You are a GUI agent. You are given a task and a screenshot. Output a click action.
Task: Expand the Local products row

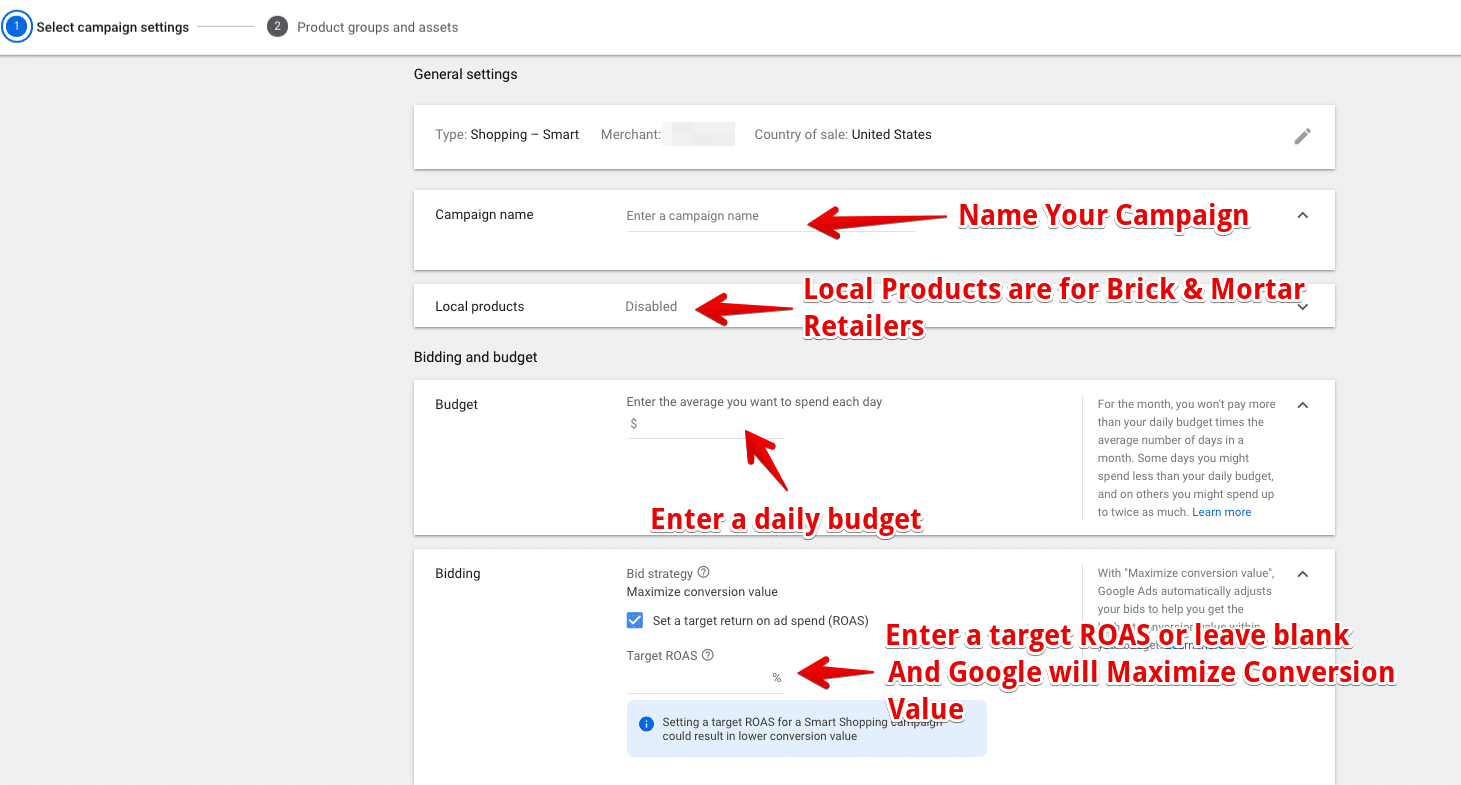(x=1302, y=307)
